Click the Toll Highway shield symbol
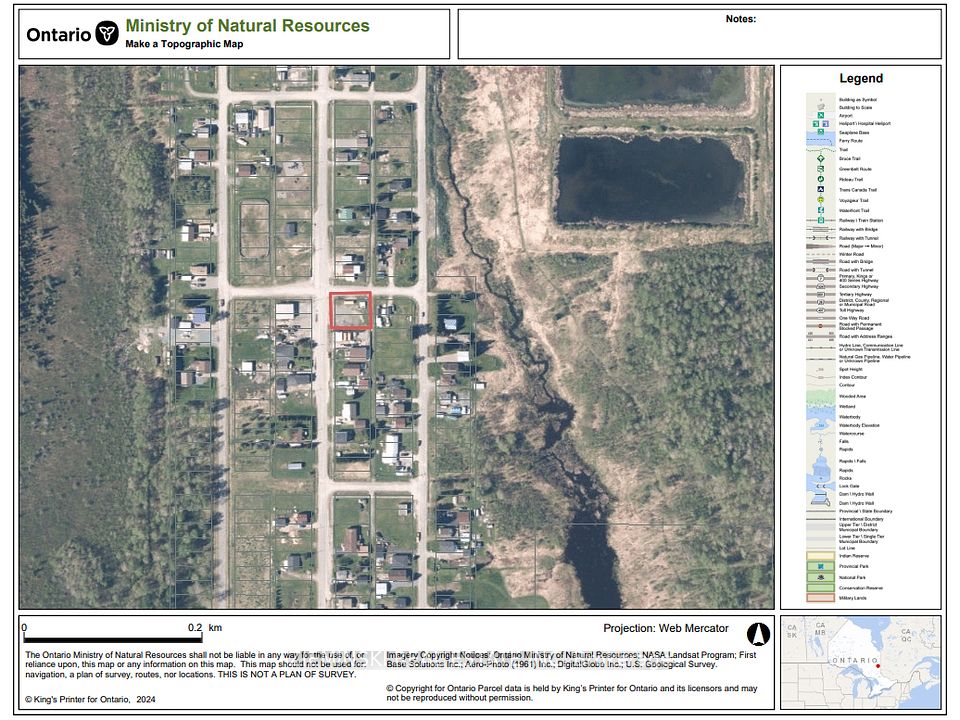Screen dimensions: 960x720 pos(821,310)
